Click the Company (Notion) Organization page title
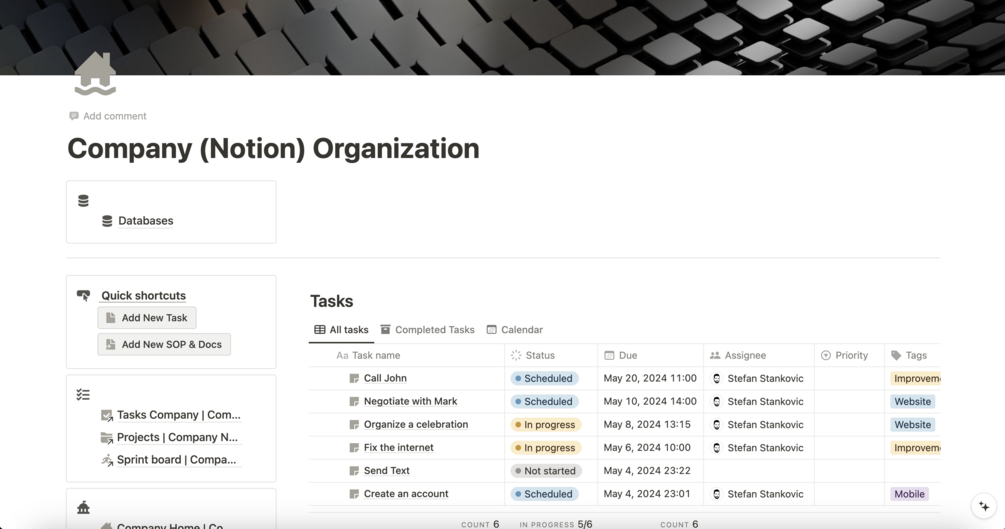 [x=273, y=149]
